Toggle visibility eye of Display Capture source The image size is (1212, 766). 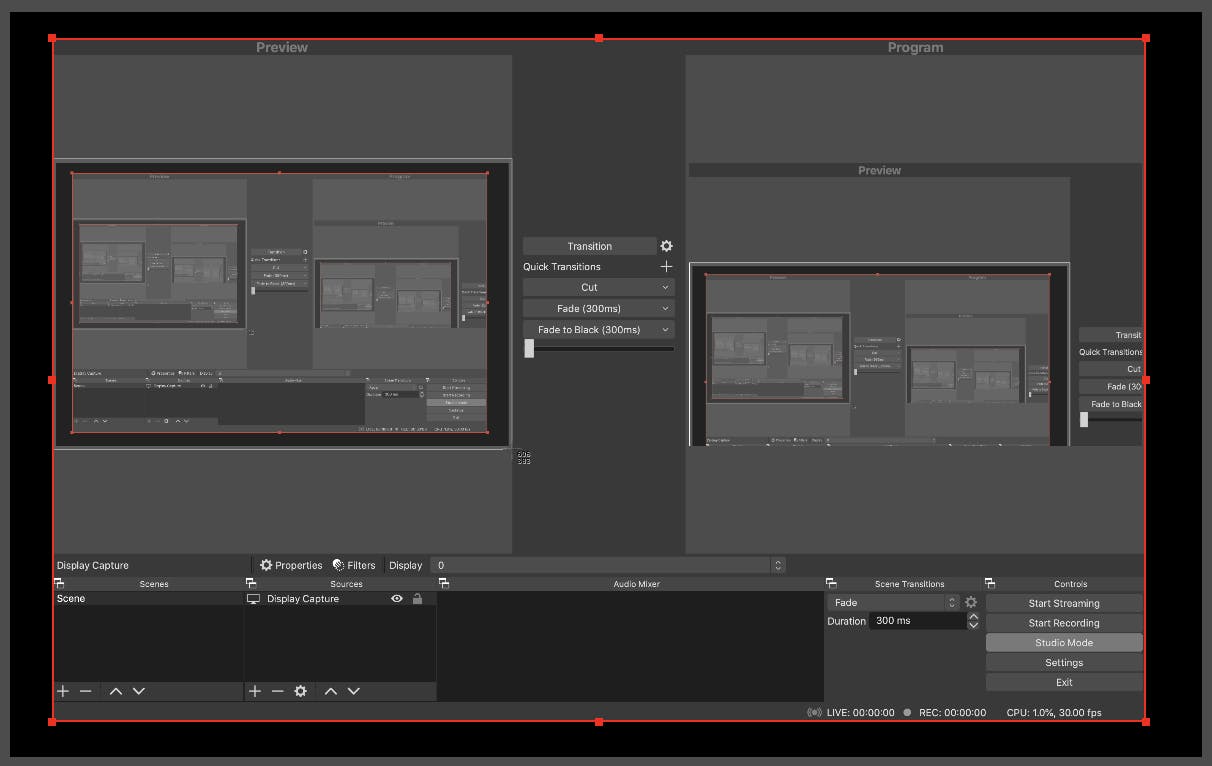tap(397, 599)
